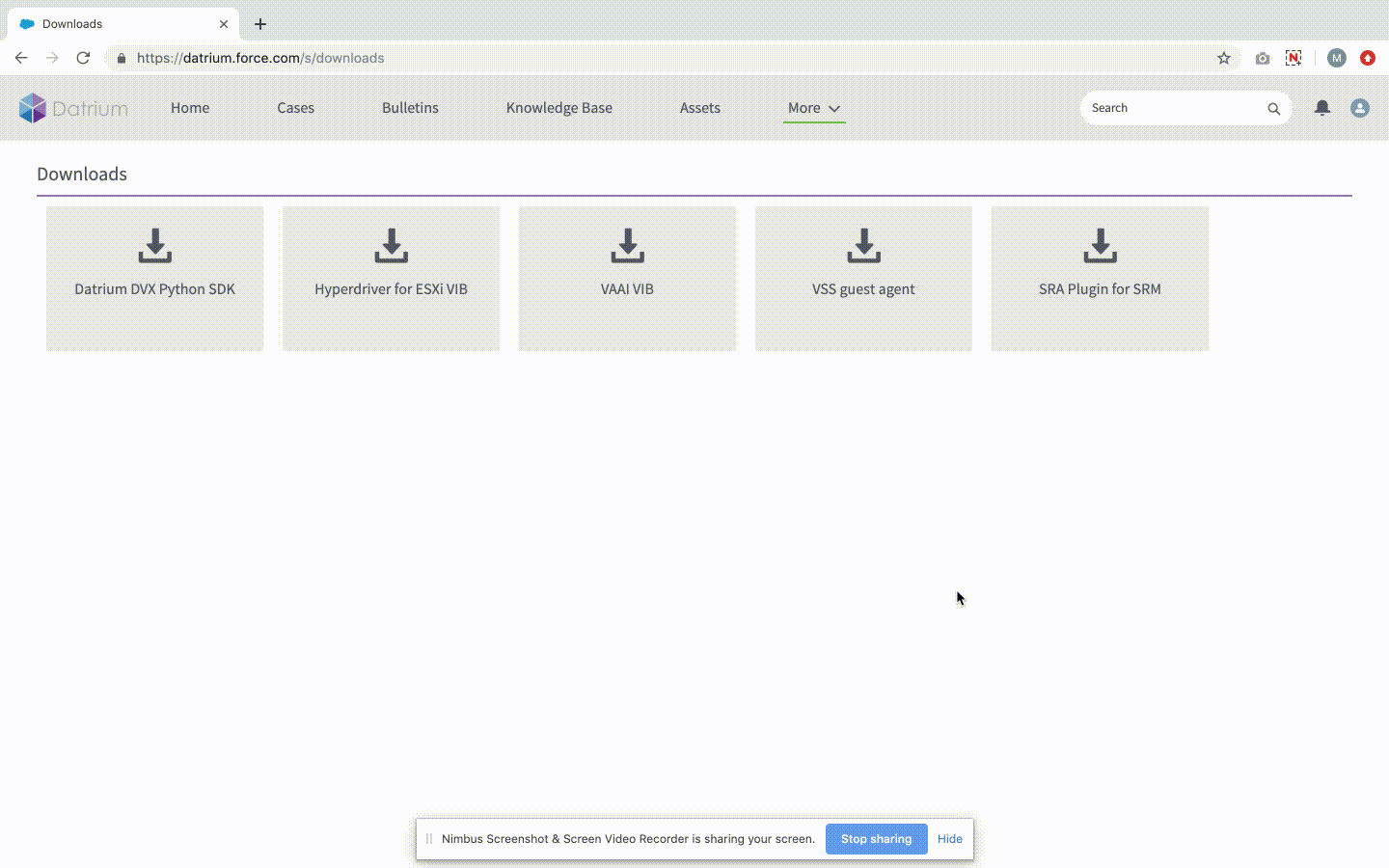Open the Bulletins nav item

click(410, 108)
